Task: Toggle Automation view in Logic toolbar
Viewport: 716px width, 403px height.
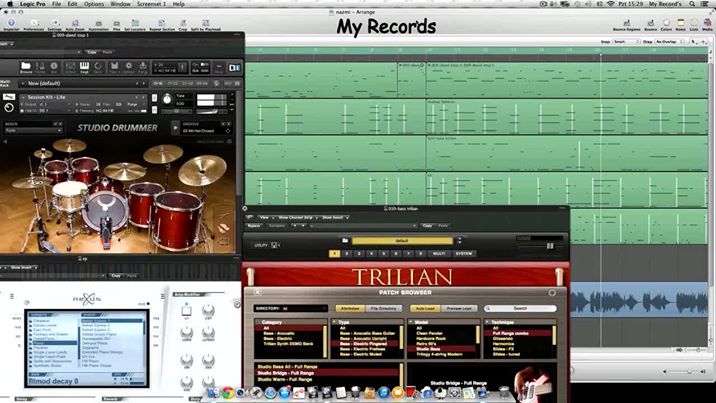Action: point(99,24)
